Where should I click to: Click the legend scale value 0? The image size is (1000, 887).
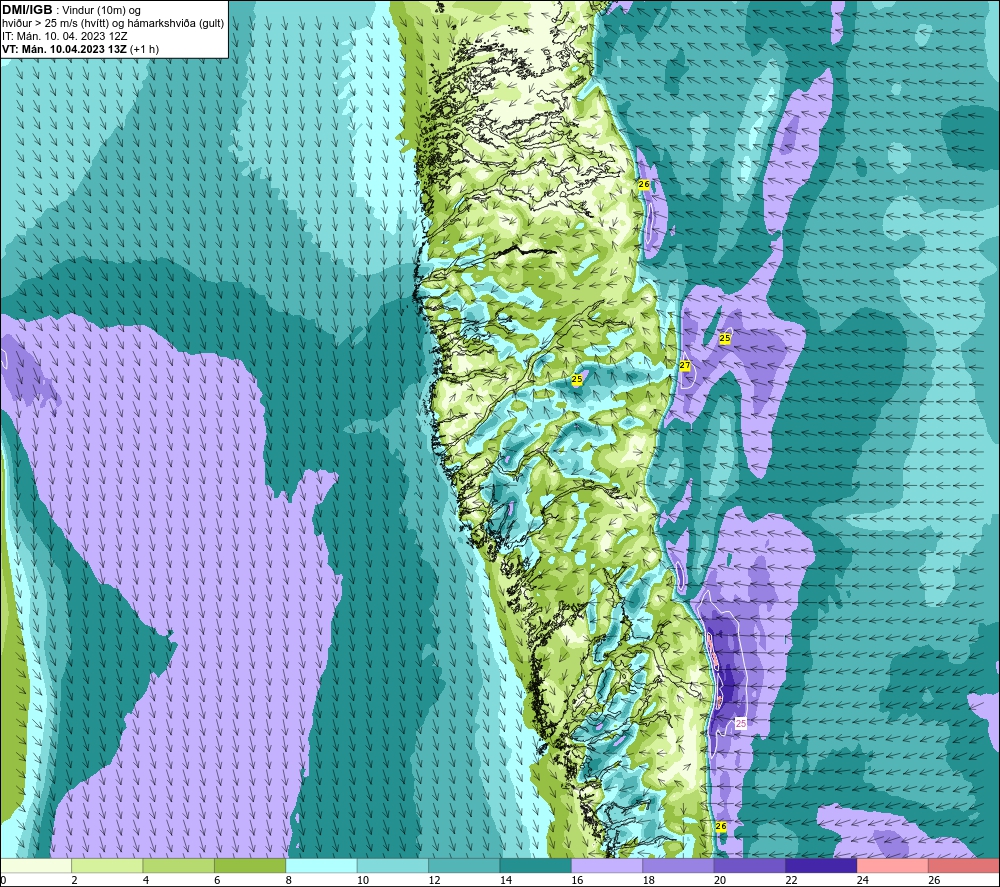pyautogui.click(x=3, y=880)
